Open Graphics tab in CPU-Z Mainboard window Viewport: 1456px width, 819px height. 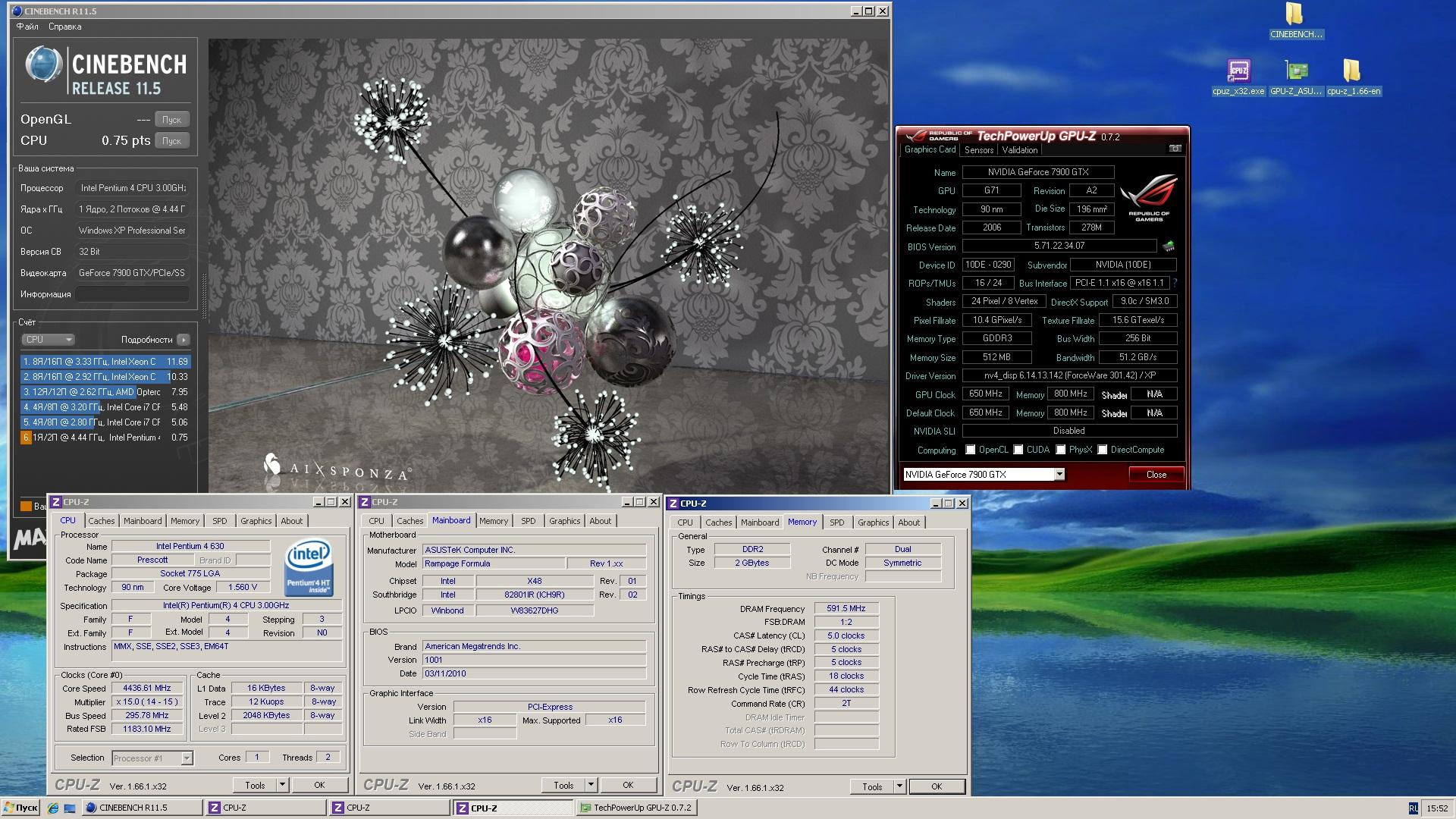(565, 521)
